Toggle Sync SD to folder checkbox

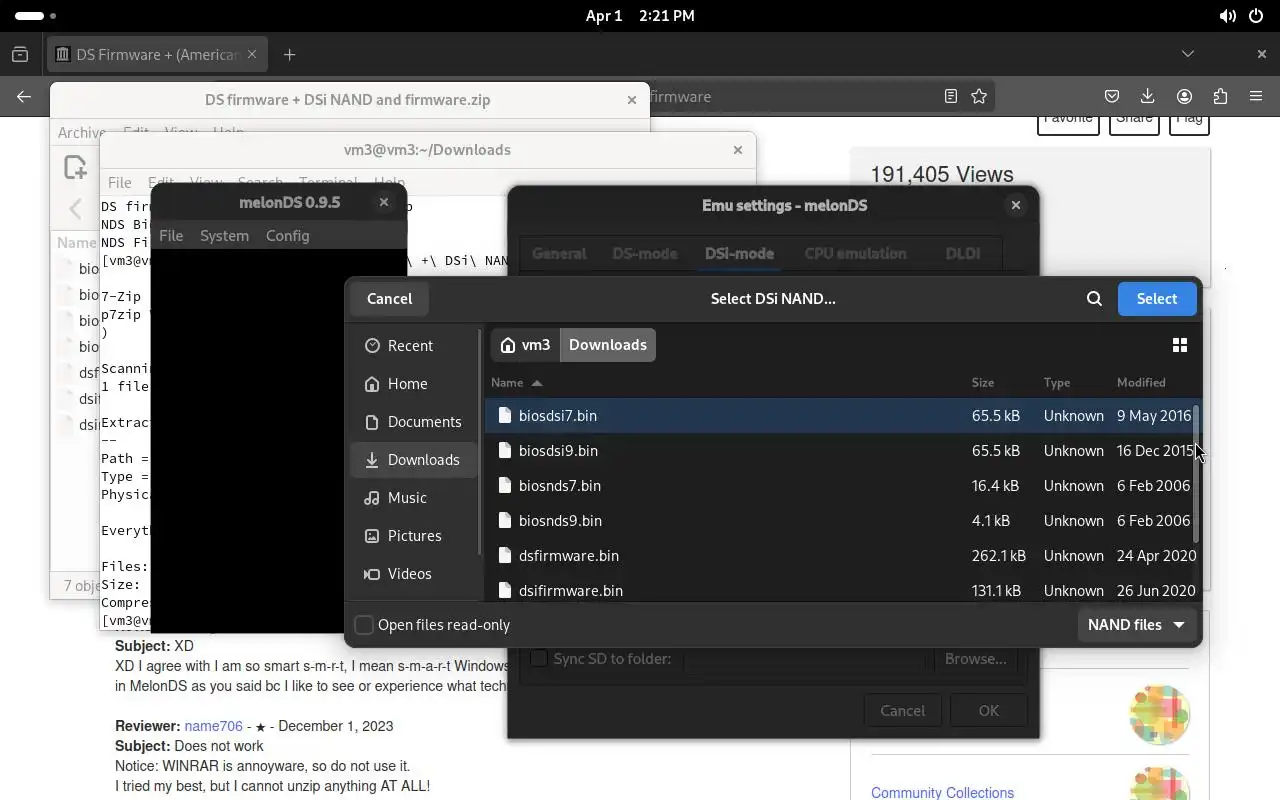(538, 658)
